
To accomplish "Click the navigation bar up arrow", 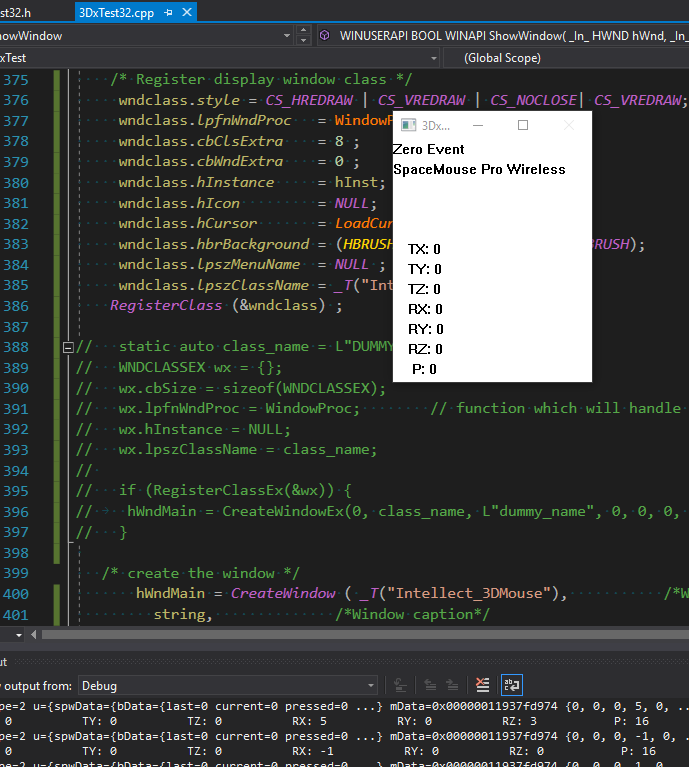I will tap(303, 30).
